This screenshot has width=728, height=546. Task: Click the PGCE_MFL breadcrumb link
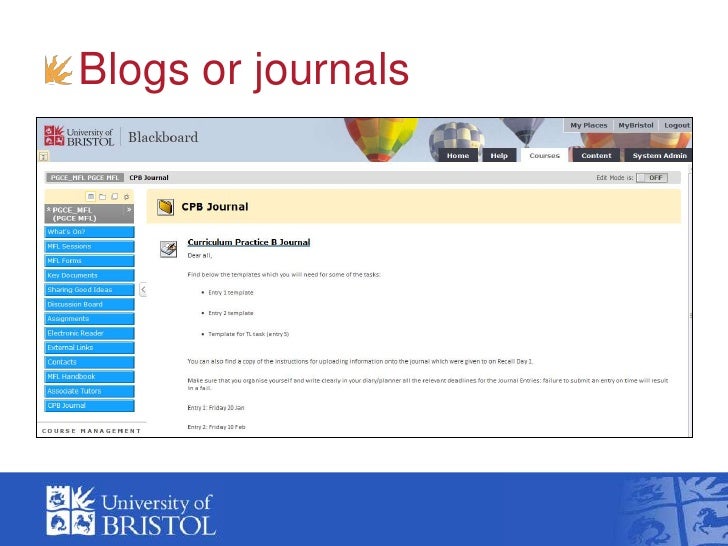tap(84, 178)
